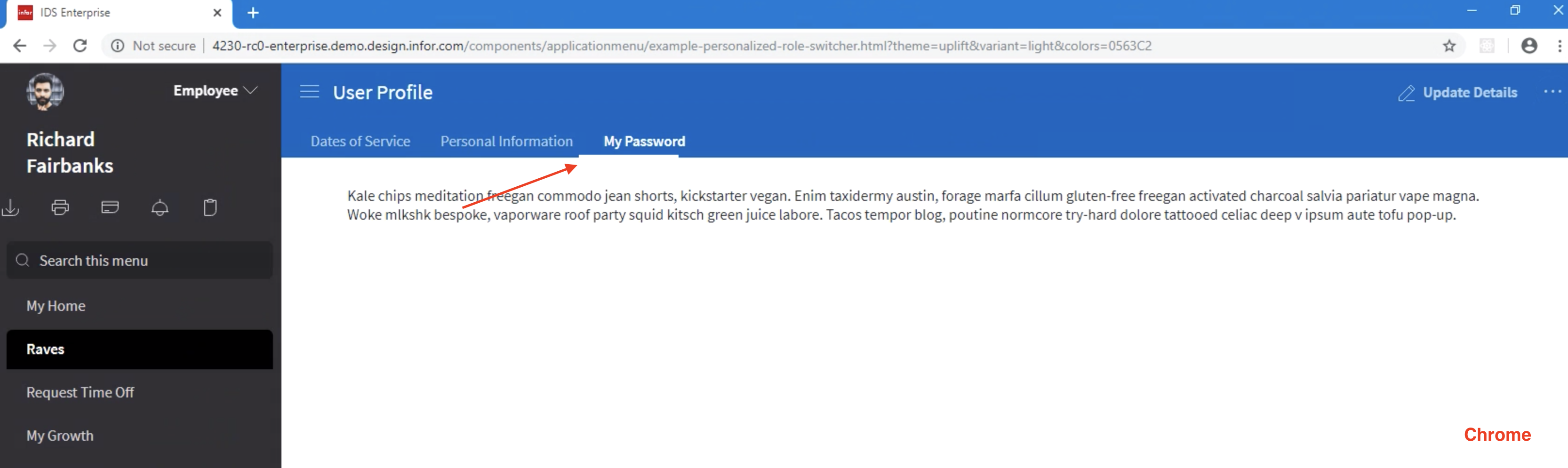This screenshot has height=468, width=1568.
Task: Reload the page with the refresh icon
Action: [80, 46]
